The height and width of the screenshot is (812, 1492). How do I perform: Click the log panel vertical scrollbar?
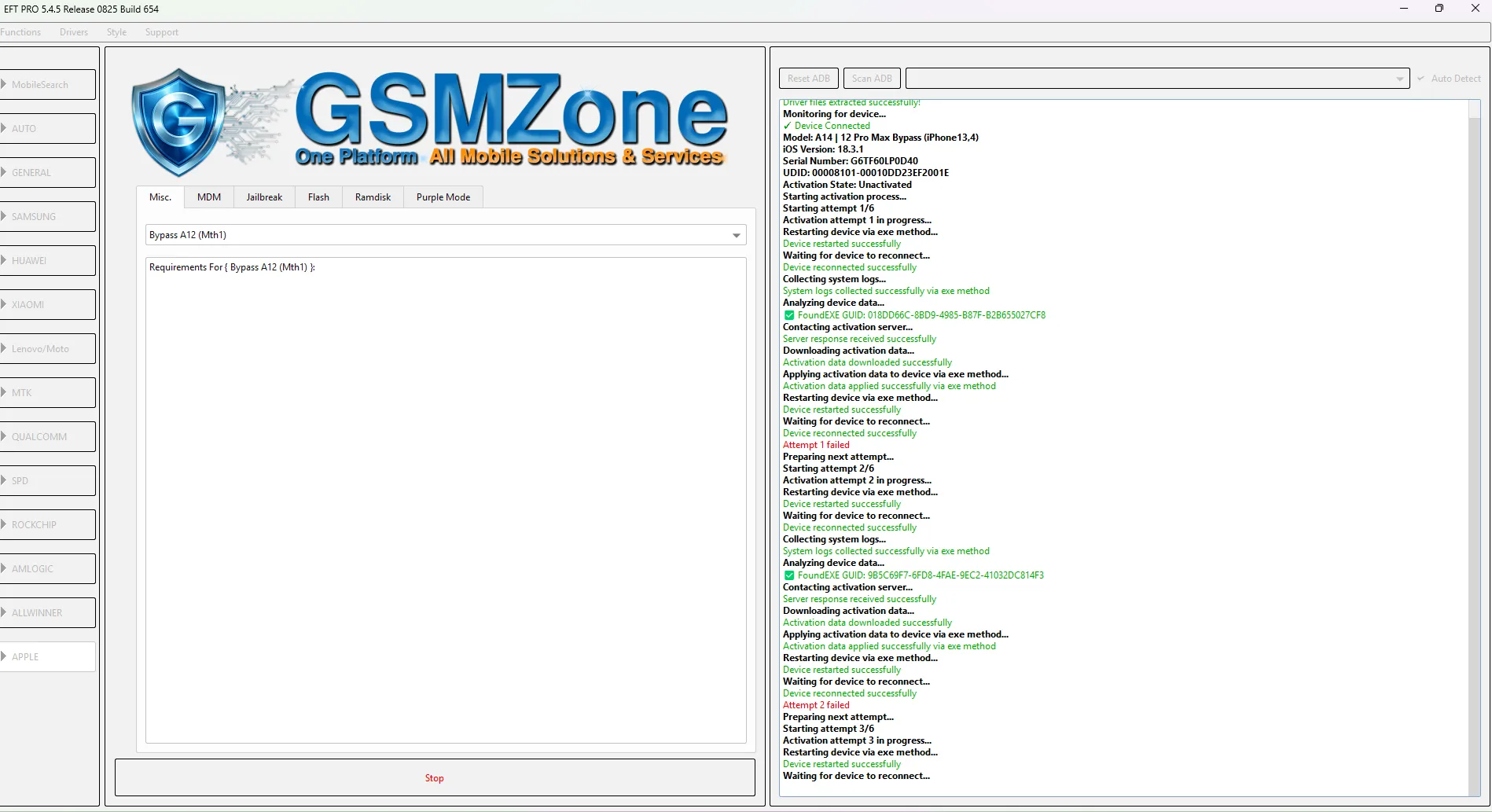(x=1475, y=448)
